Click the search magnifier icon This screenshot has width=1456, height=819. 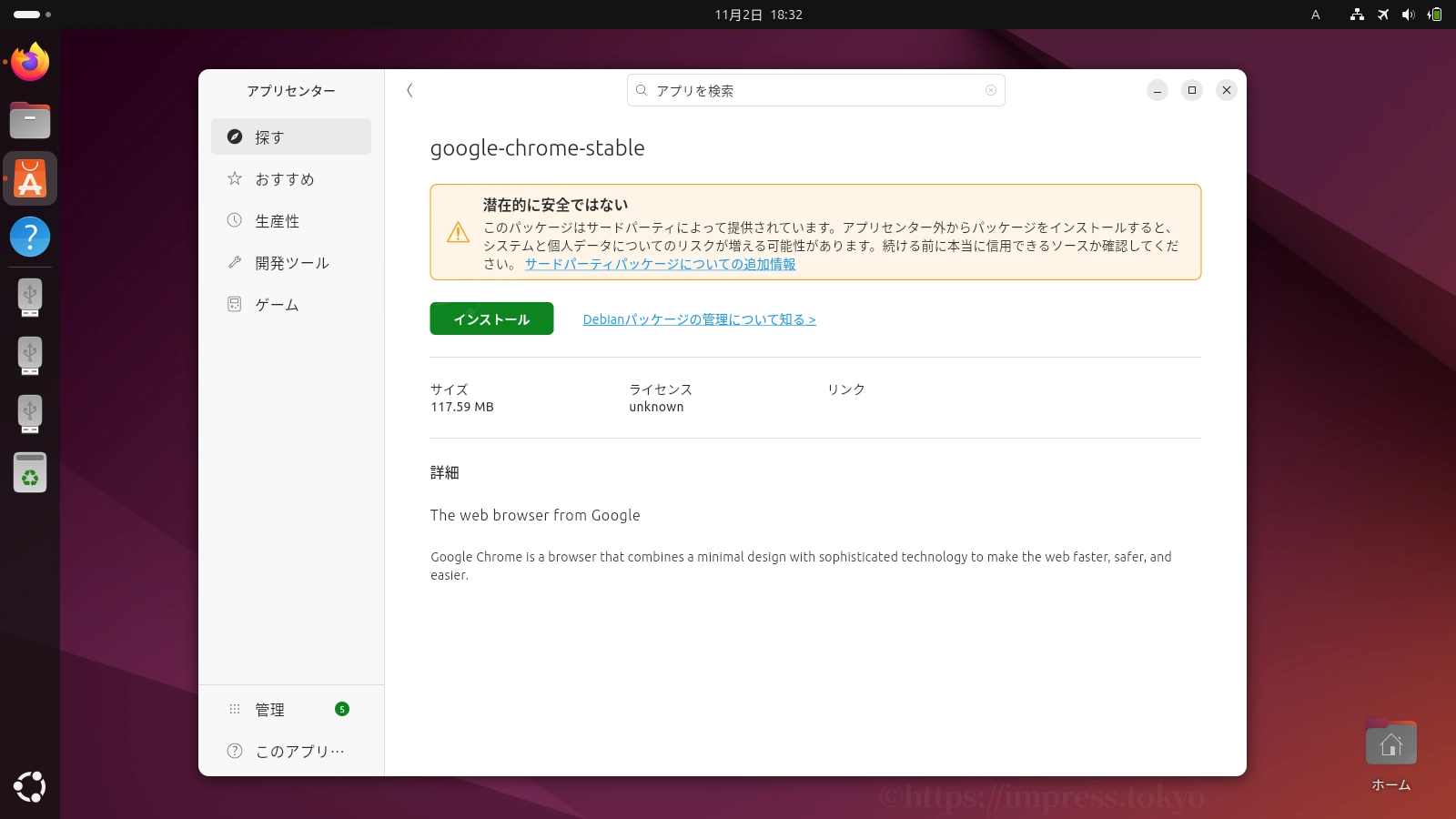pos(642,90)
